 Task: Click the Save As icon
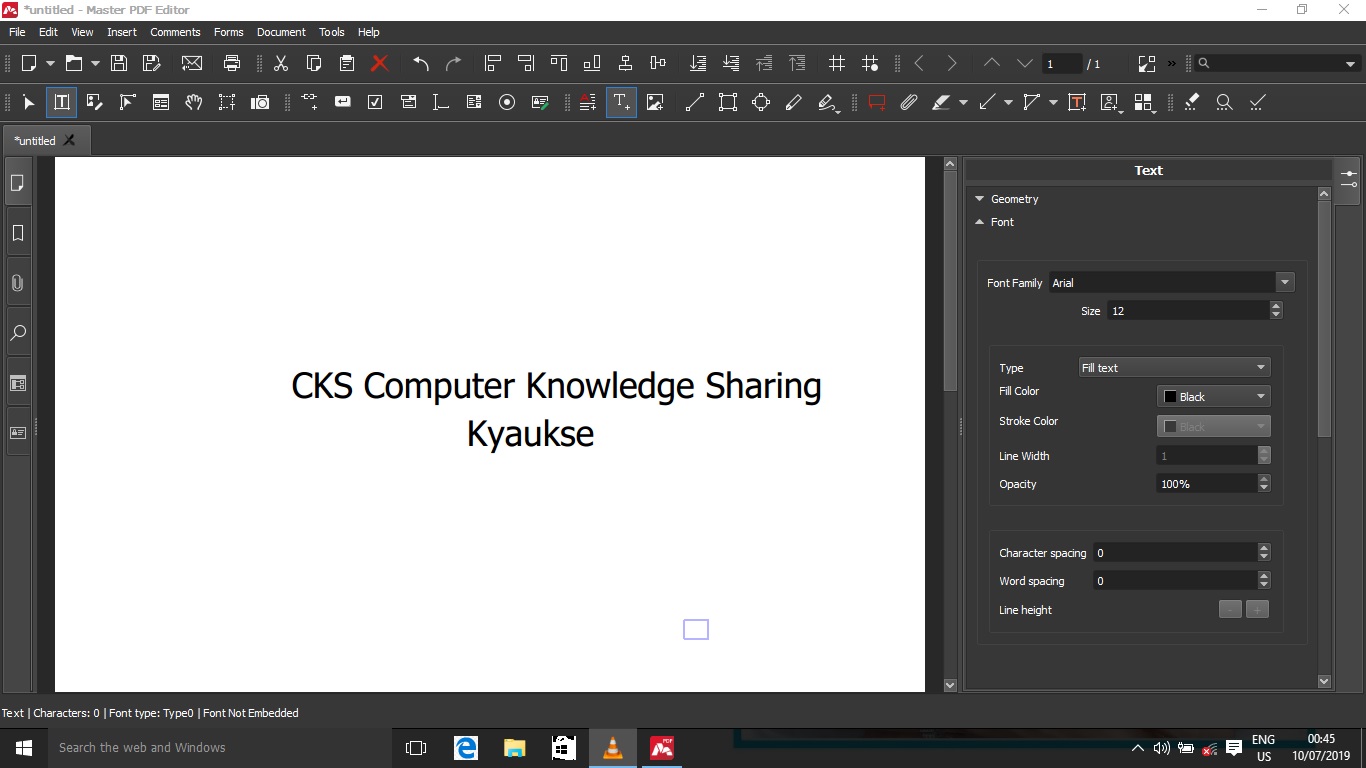click(x=152, y=63)
